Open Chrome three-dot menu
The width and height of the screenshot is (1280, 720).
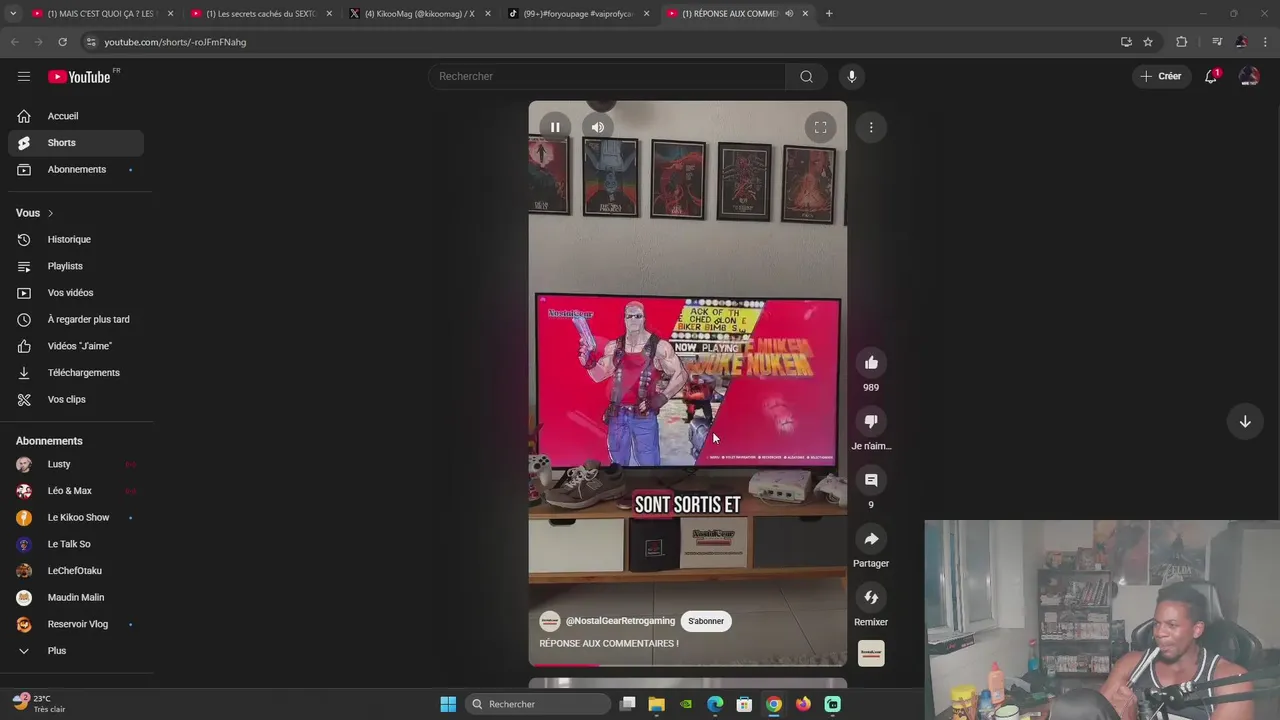click(1266, 42)
